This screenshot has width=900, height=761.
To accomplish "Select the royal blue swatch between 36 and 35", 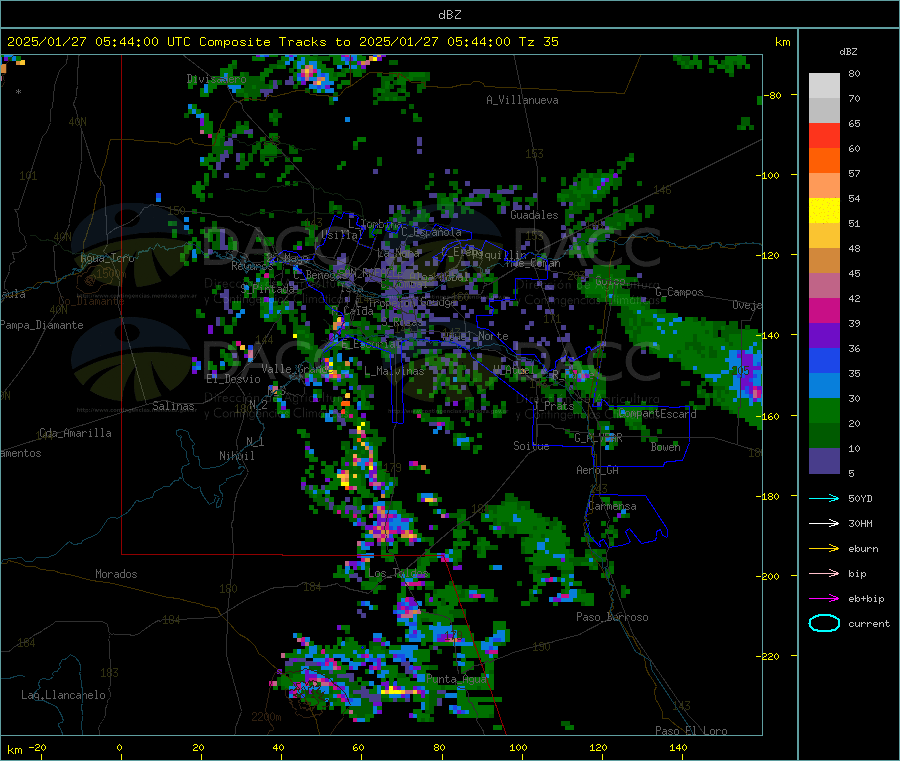I will coord(824,361).
